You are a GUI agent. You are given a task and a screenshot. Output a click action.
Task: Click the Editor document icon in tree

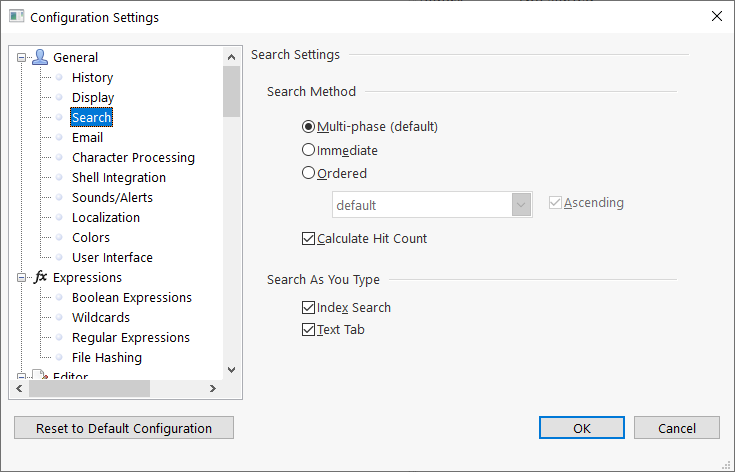(x=40, y=375)
